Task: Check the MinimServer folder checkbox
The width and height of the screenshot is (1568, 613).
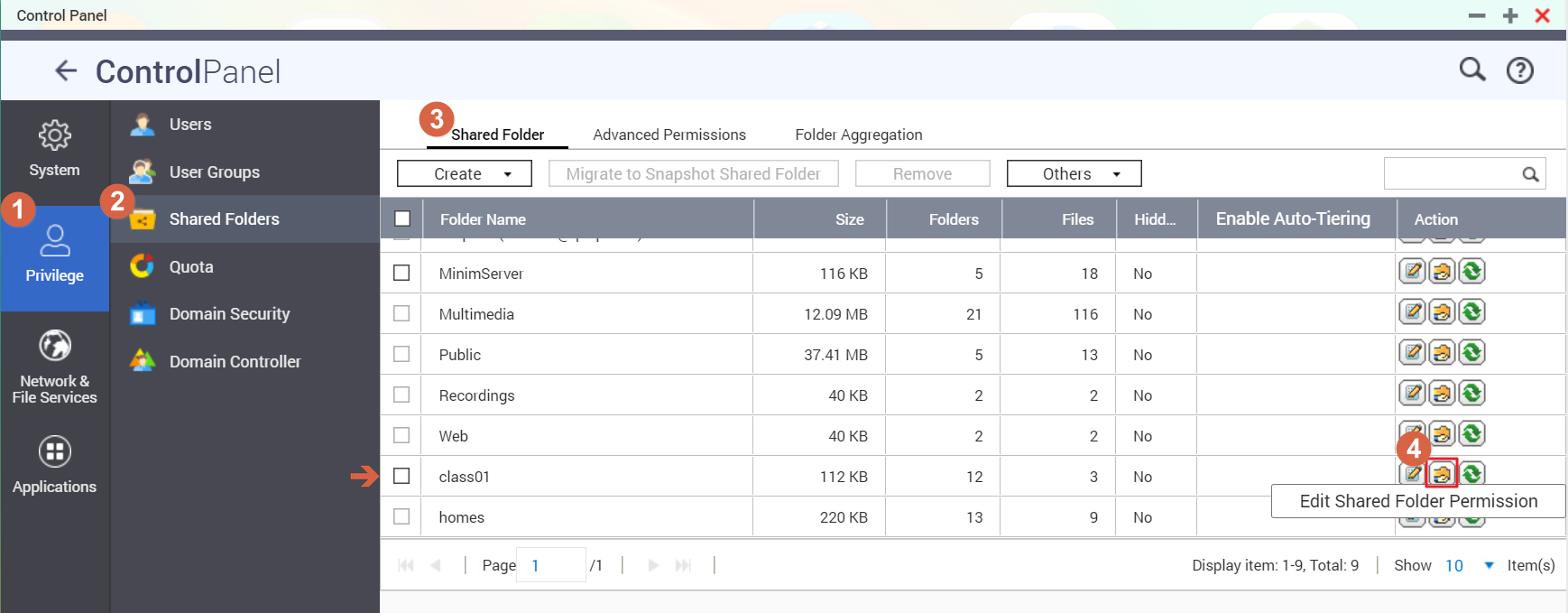Action: point(402,273)
